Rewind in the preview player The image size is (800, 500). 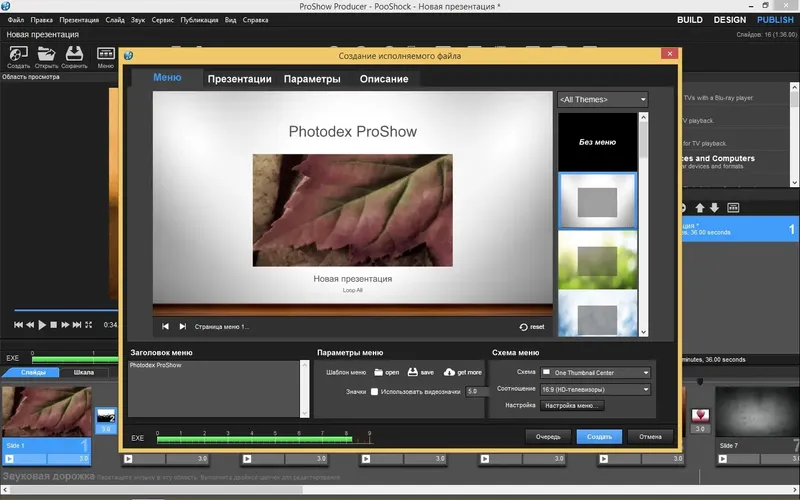tap(30, 325)
